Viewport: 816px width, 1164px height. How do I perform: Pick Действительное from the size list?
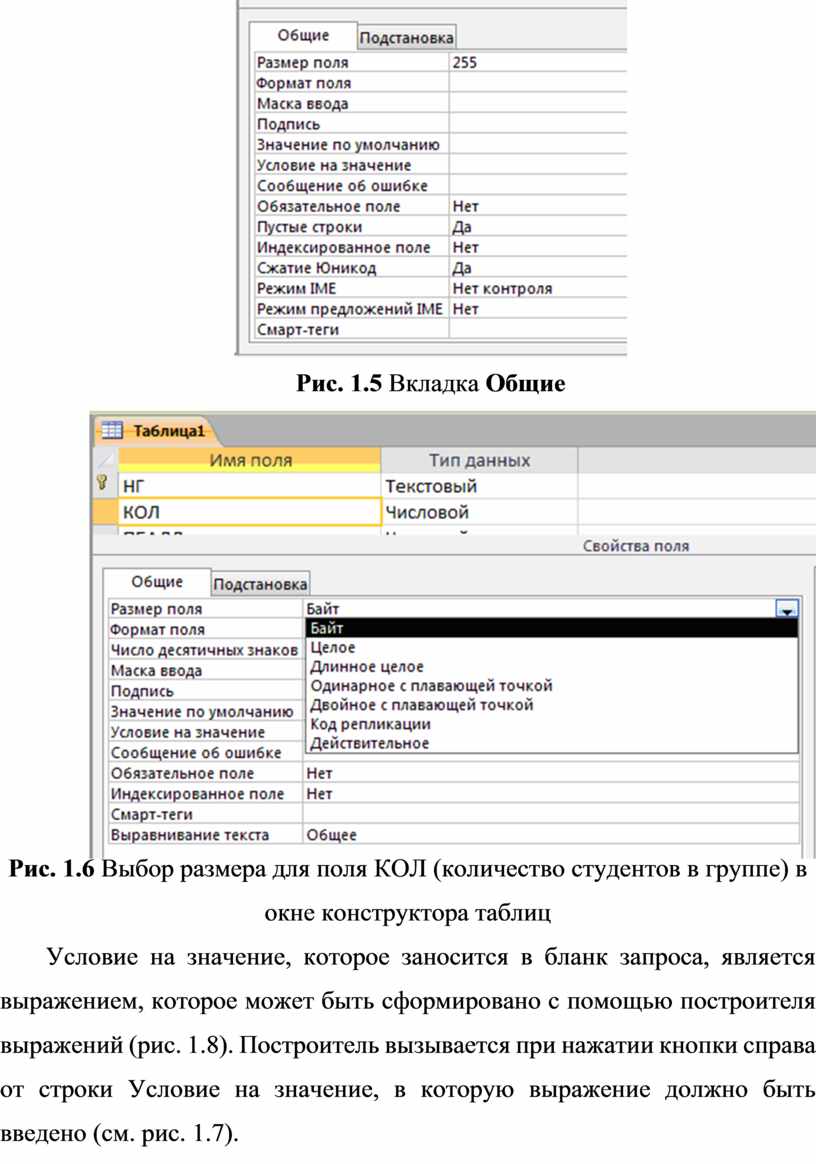[x=552, y=743]
